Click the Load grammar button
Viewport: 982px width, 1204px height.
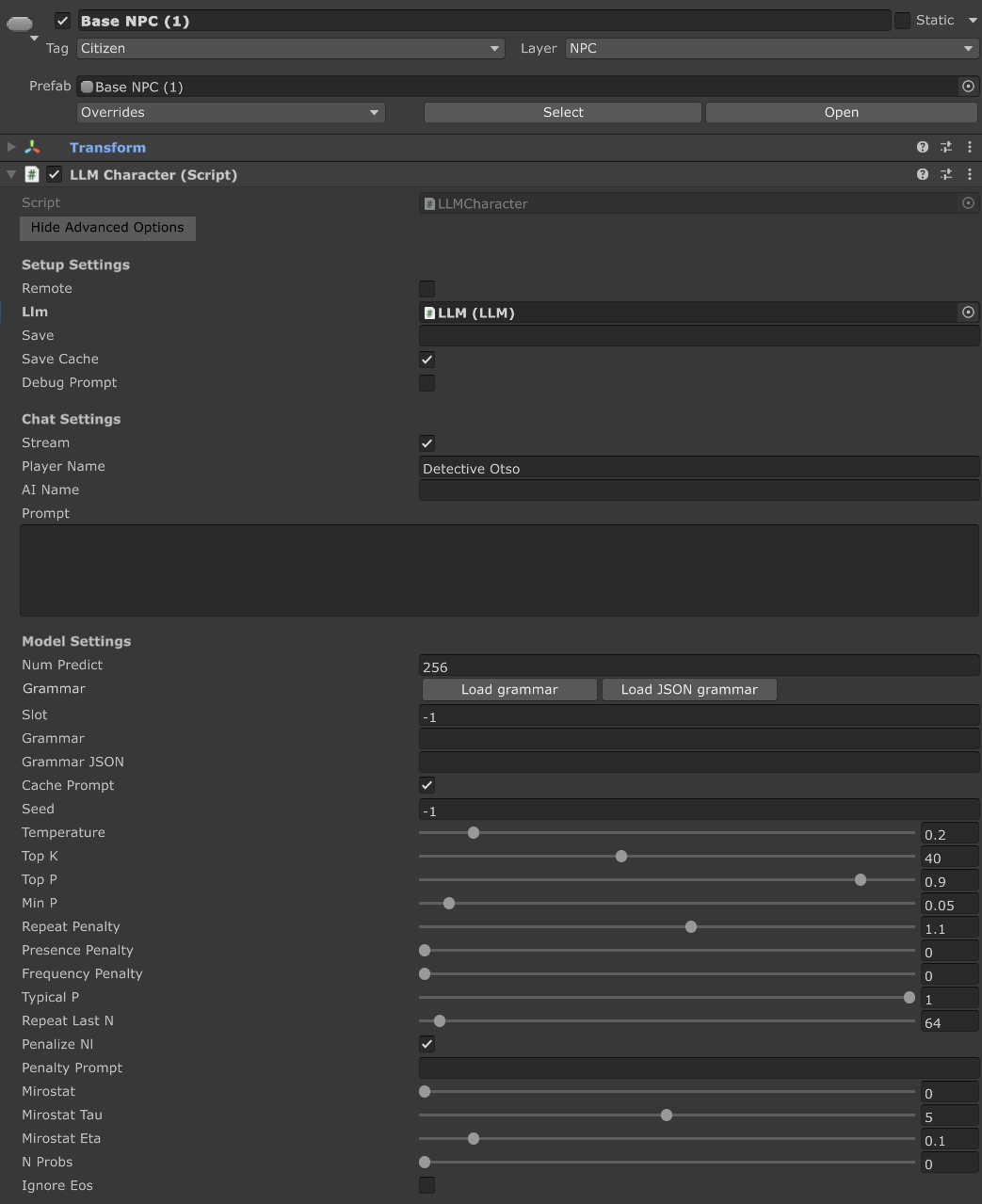(509, 689)
